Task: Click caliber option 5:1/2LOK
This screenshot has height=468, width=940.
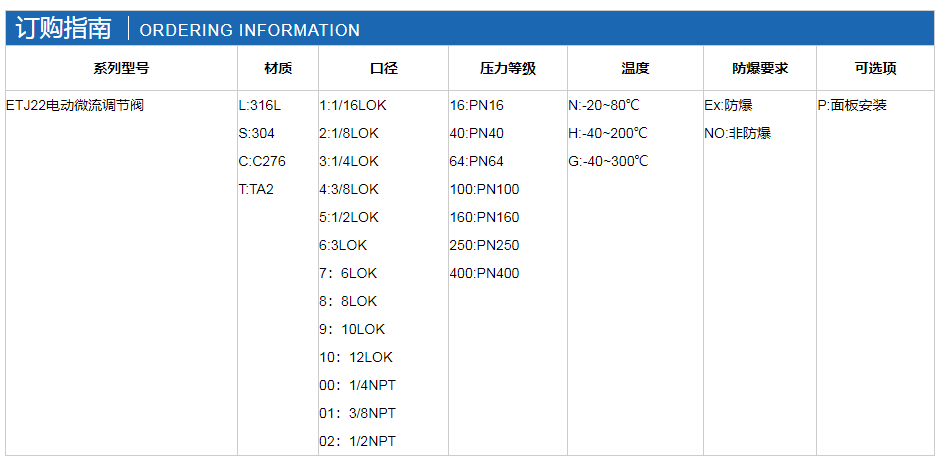Action: point(349,217)
